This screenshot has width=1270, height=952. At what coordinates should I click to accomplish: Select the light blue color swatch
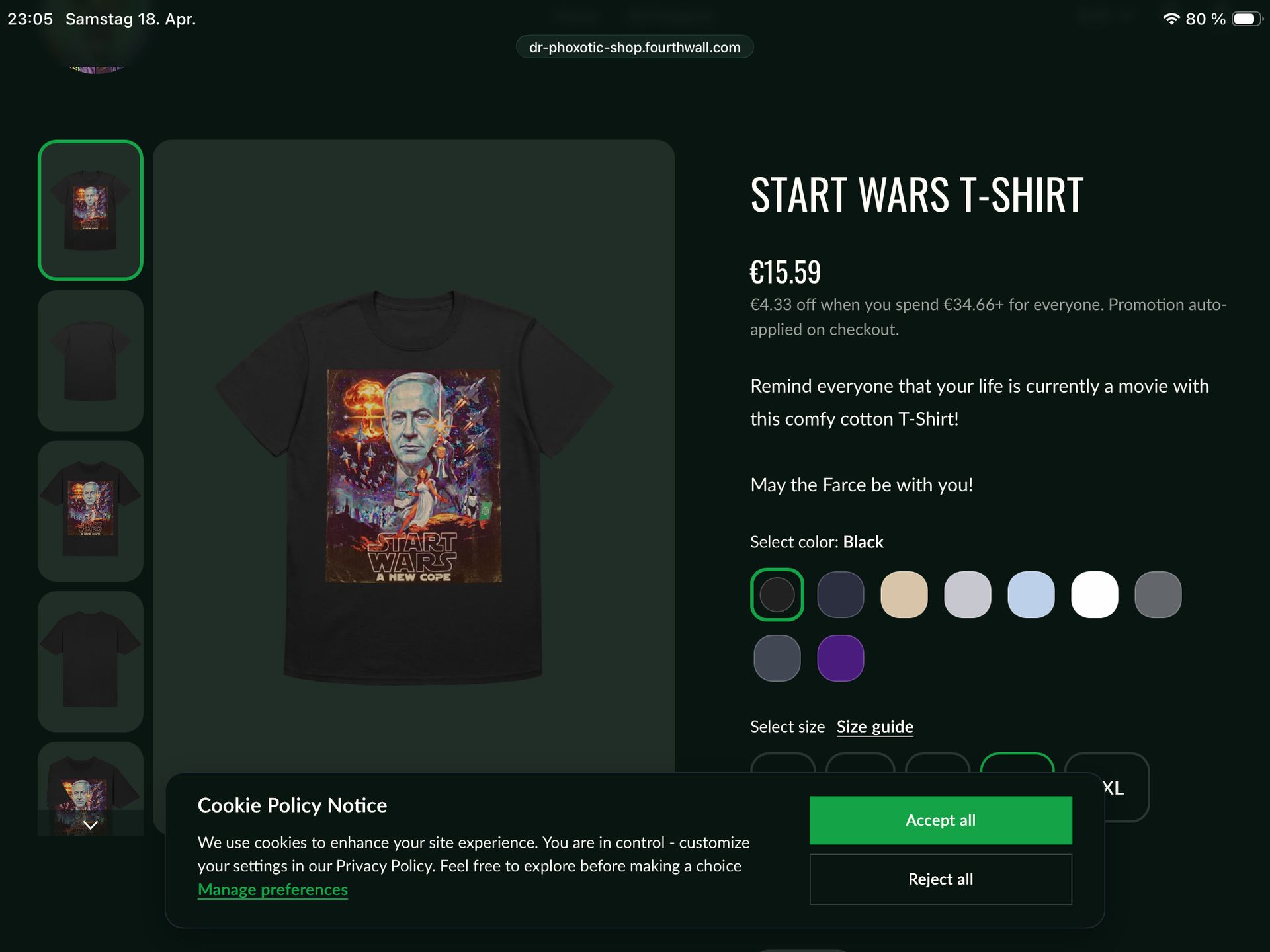pos(1031,594)
